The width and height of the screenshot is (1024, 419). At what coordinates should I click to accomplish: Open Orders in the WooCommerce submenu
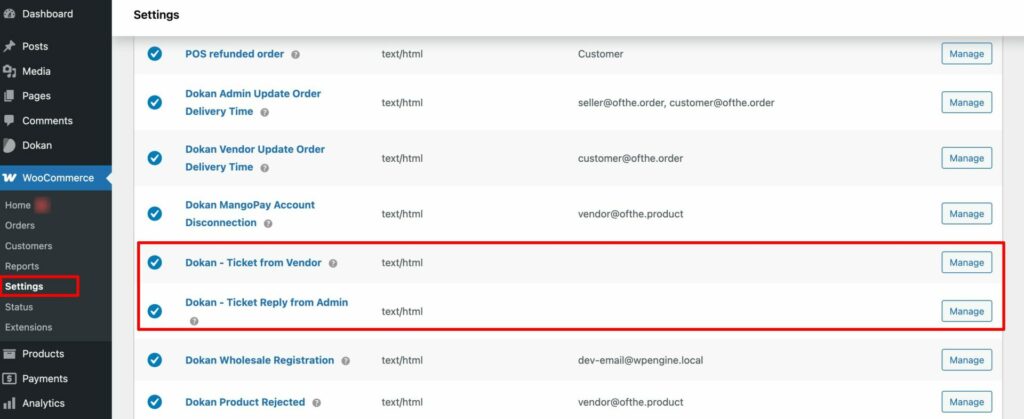pyautogui.click(x=20, y=226)
